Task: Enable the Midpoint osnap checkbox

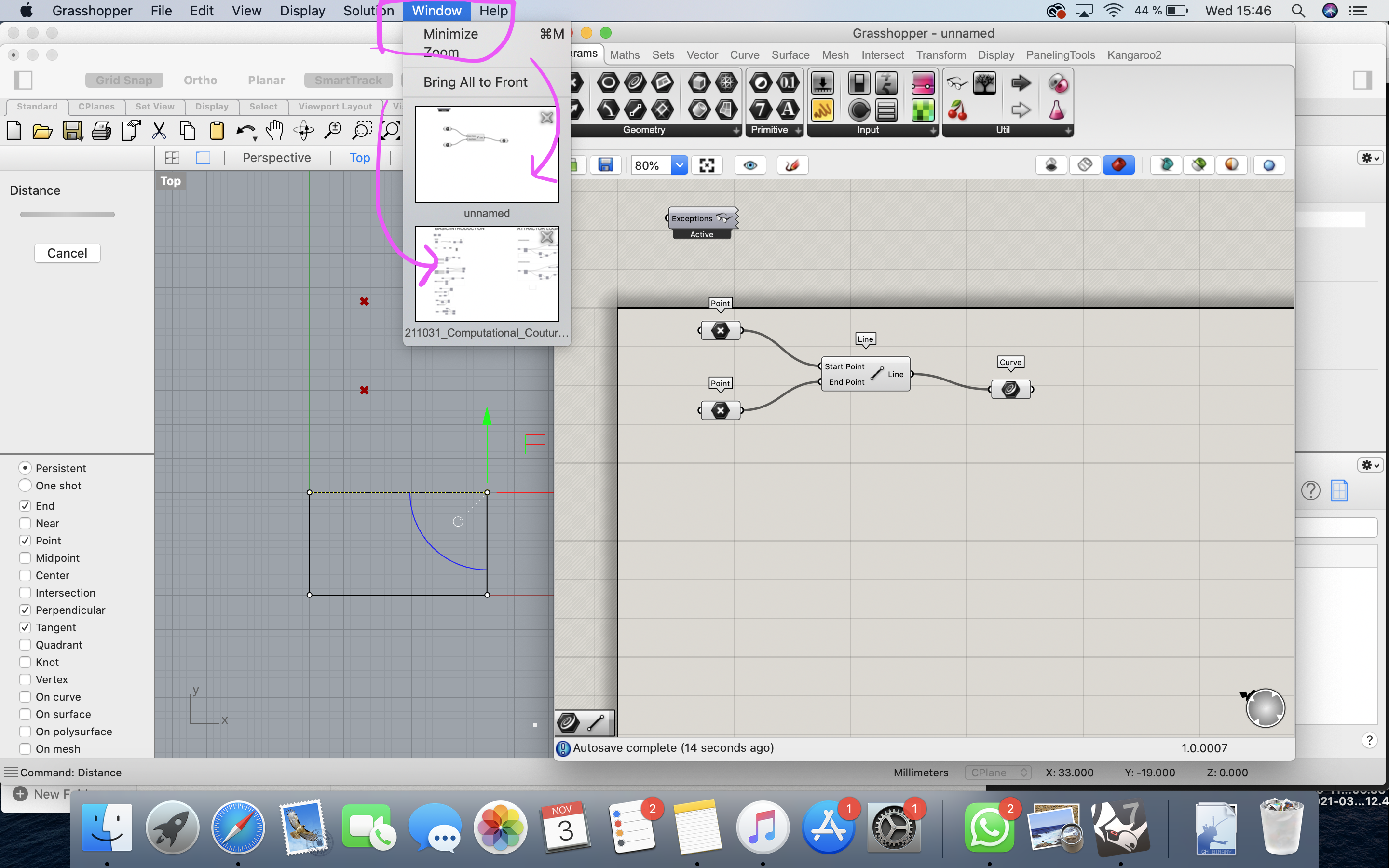Action: [25, 557]
